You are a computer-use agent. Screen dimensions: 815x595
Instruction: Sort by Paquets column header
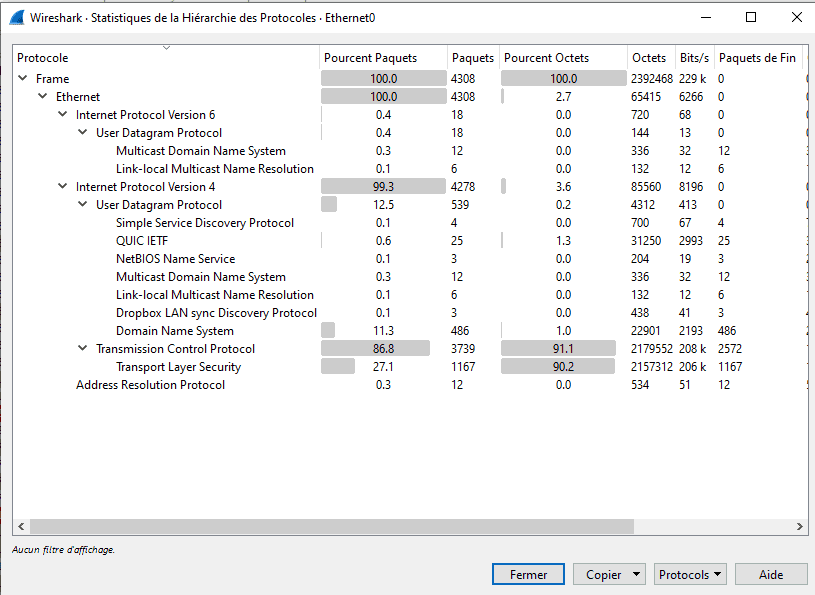click(x=473, y=58)
